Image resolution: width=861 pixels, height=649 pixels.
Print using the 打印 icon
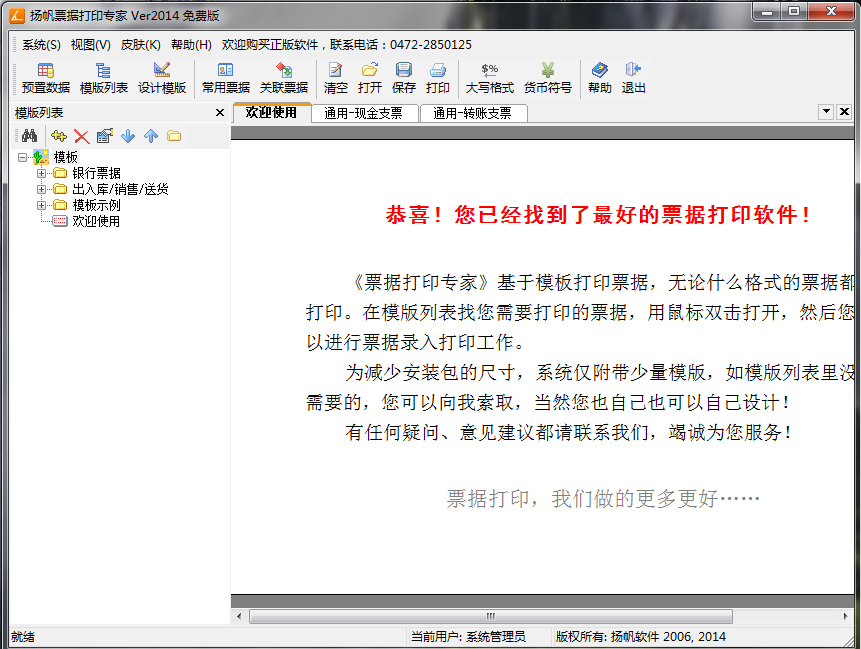(x=438, y=78)
